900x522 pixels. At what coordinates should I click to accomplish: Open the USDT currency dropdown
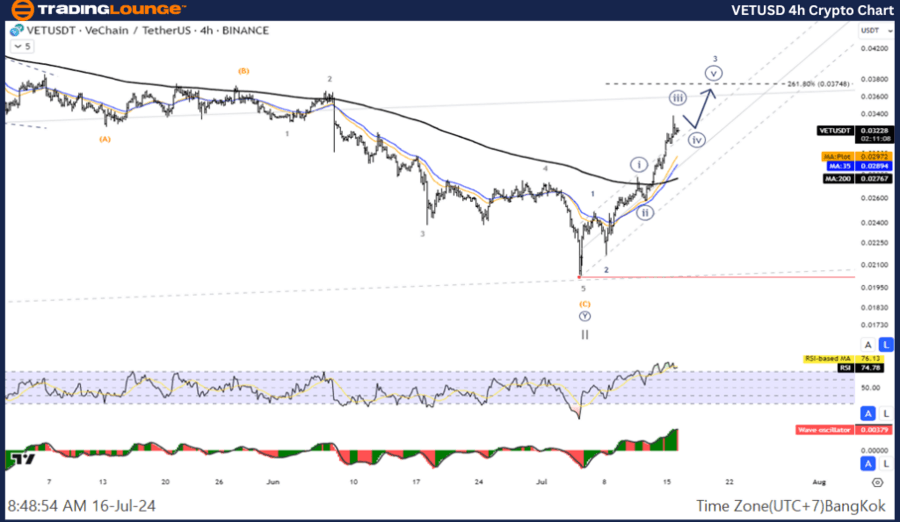876,30
